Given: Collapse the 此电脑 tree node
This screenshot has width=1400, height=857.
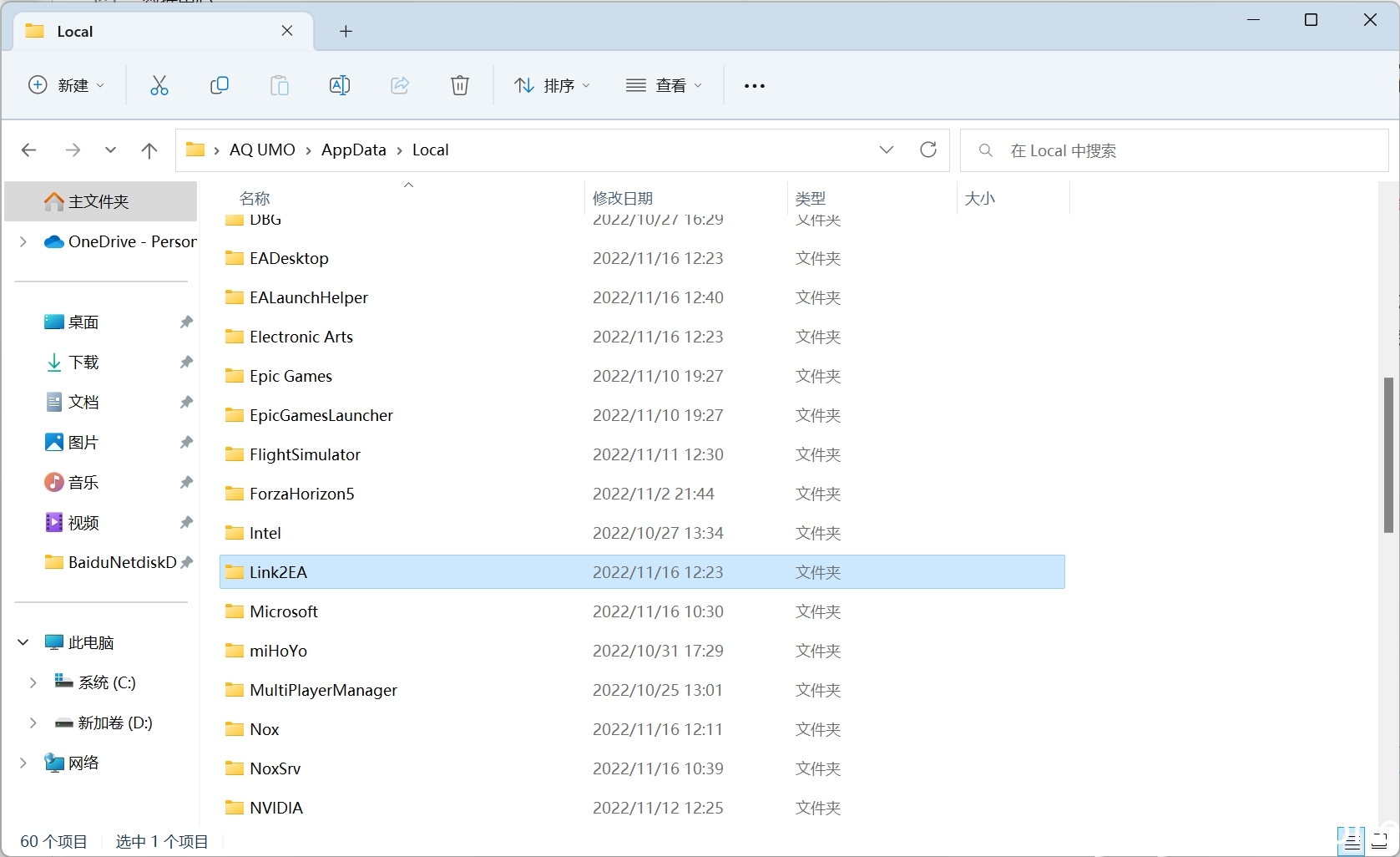Looking at the screenshot, I should click(23, 642).
